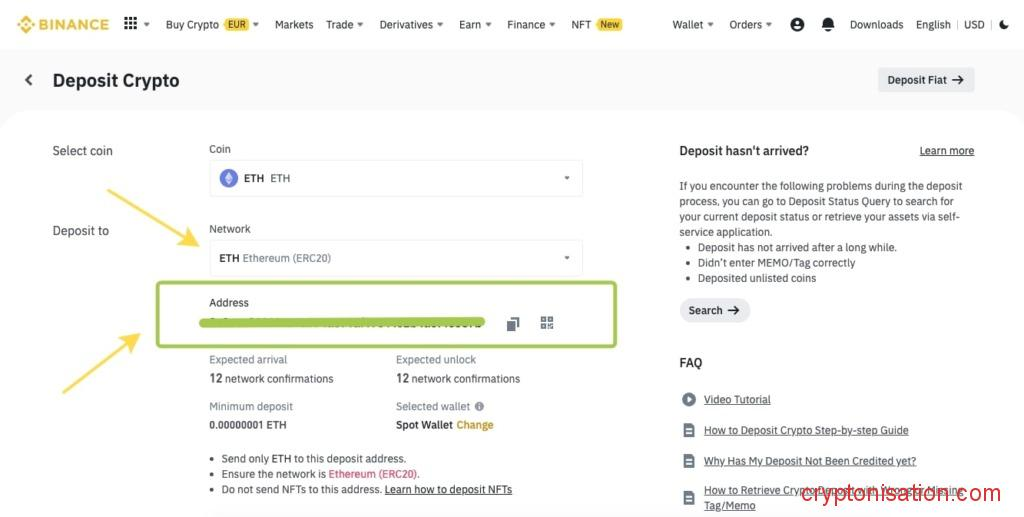Screen dimensions: 1024x517
Task: Click the Binance logo
Action: tap(63, 24)
